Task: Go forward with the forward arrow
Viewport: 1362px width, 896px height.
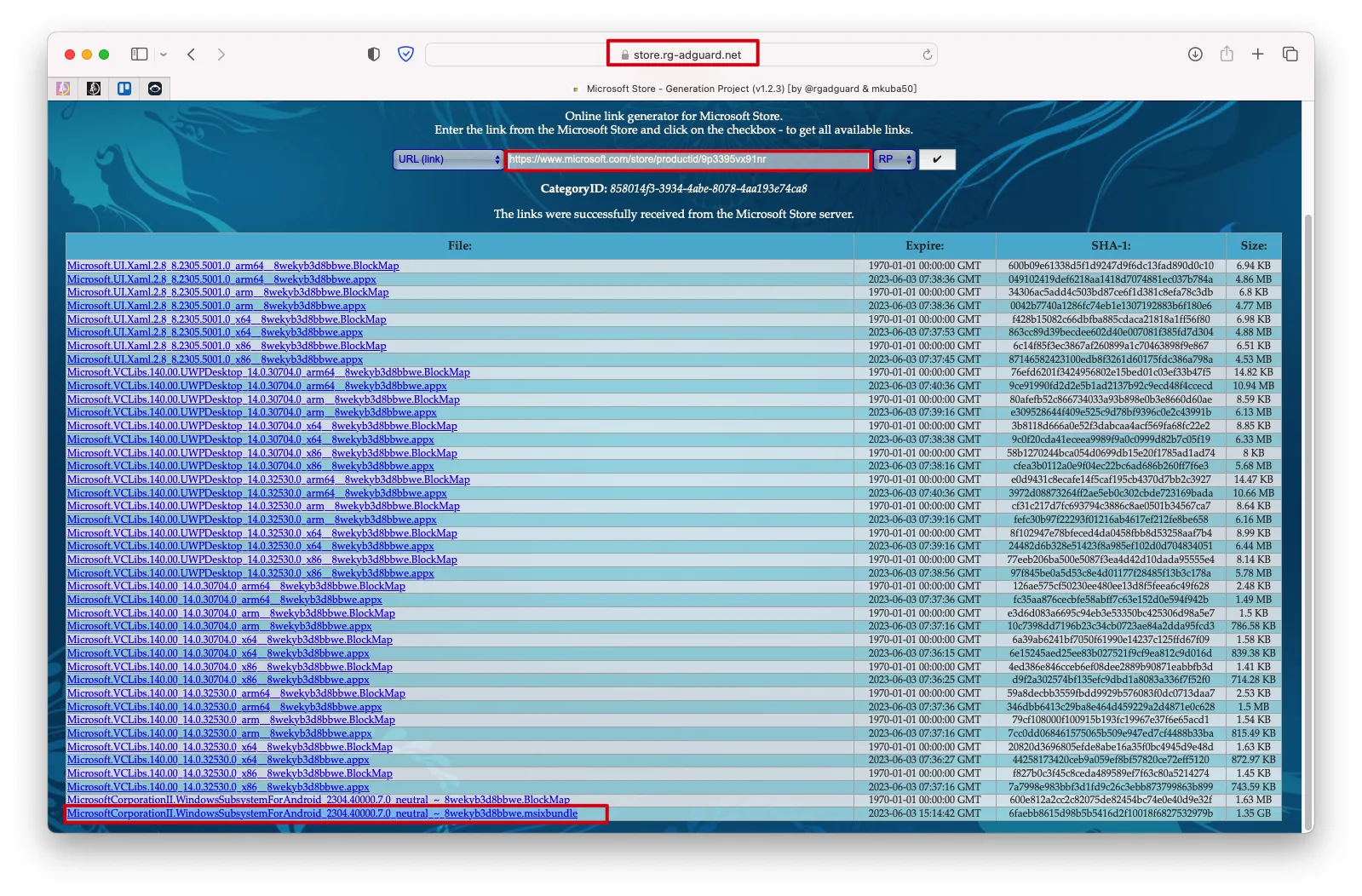Action: [x=221, y=55]
